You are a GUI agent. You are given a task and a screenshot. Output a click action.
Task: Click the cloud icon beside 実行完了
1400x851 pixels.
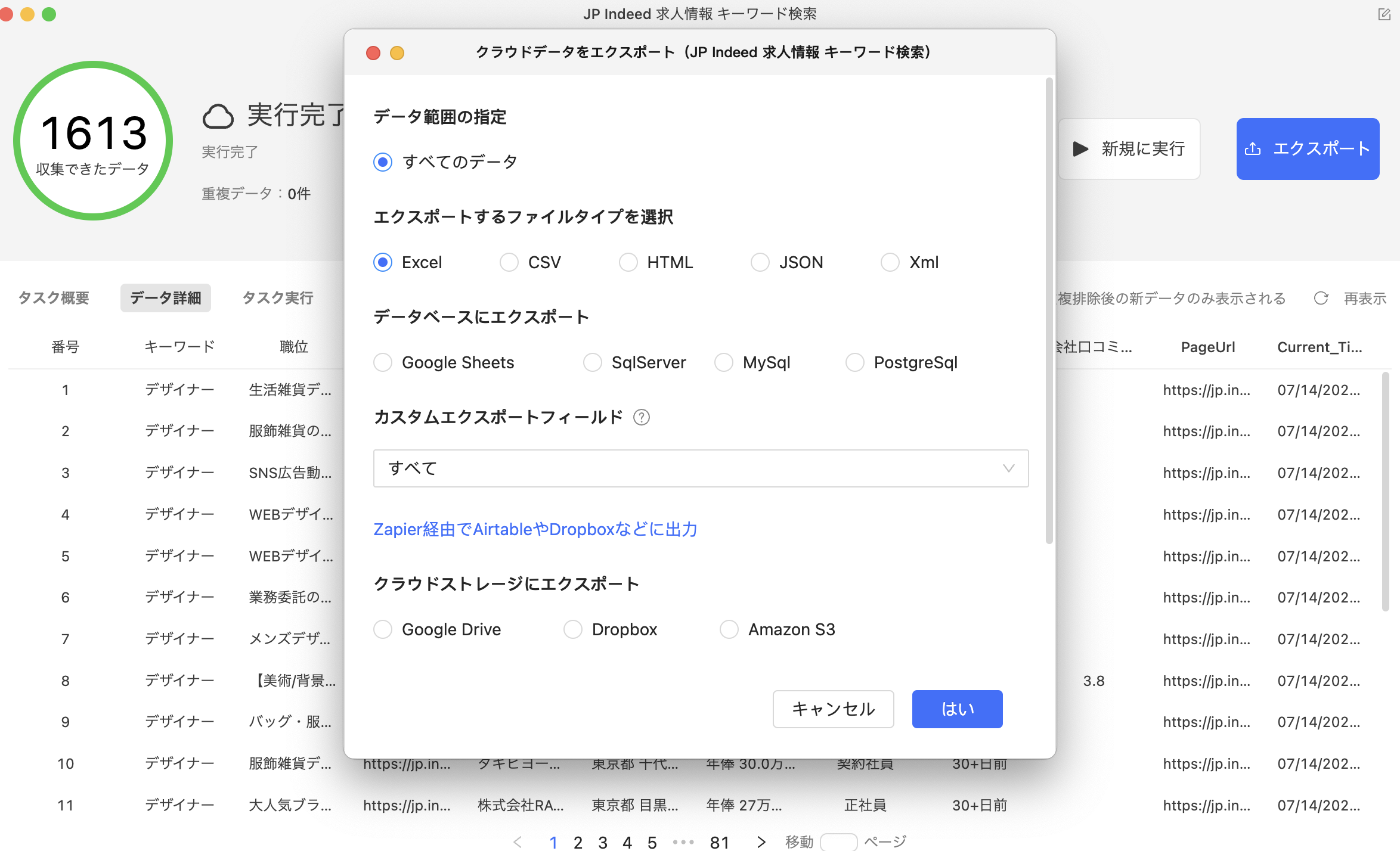218,116
